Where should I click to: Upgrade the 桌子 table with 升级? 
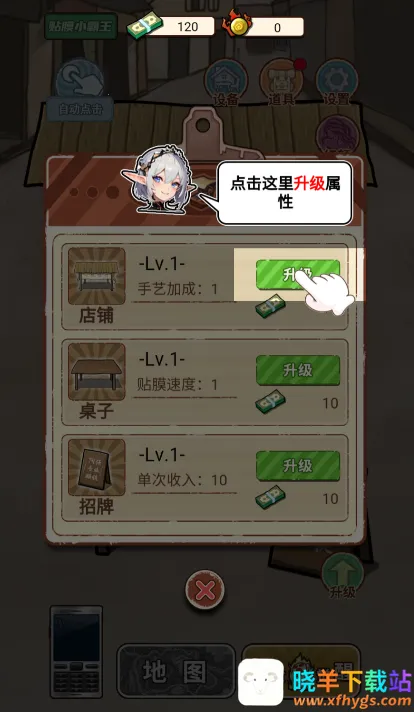click(x=297, y=370)
